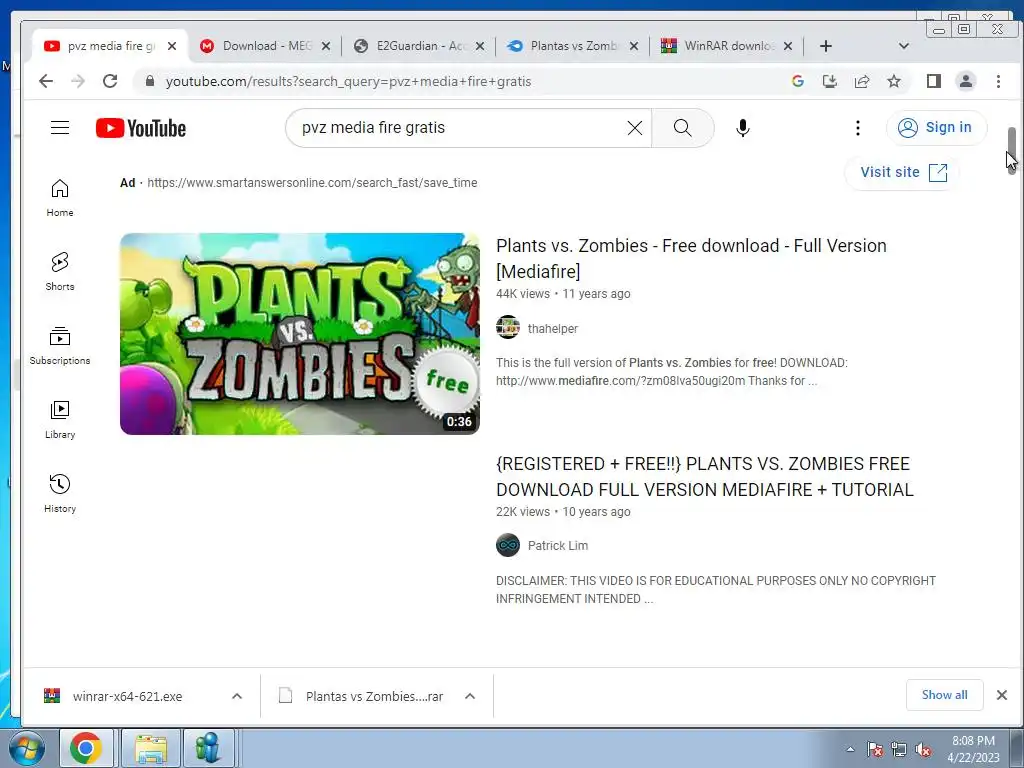Open the Action Center flag tray icon
Viewport: 1024px width, 768px height.
[875, 750]
